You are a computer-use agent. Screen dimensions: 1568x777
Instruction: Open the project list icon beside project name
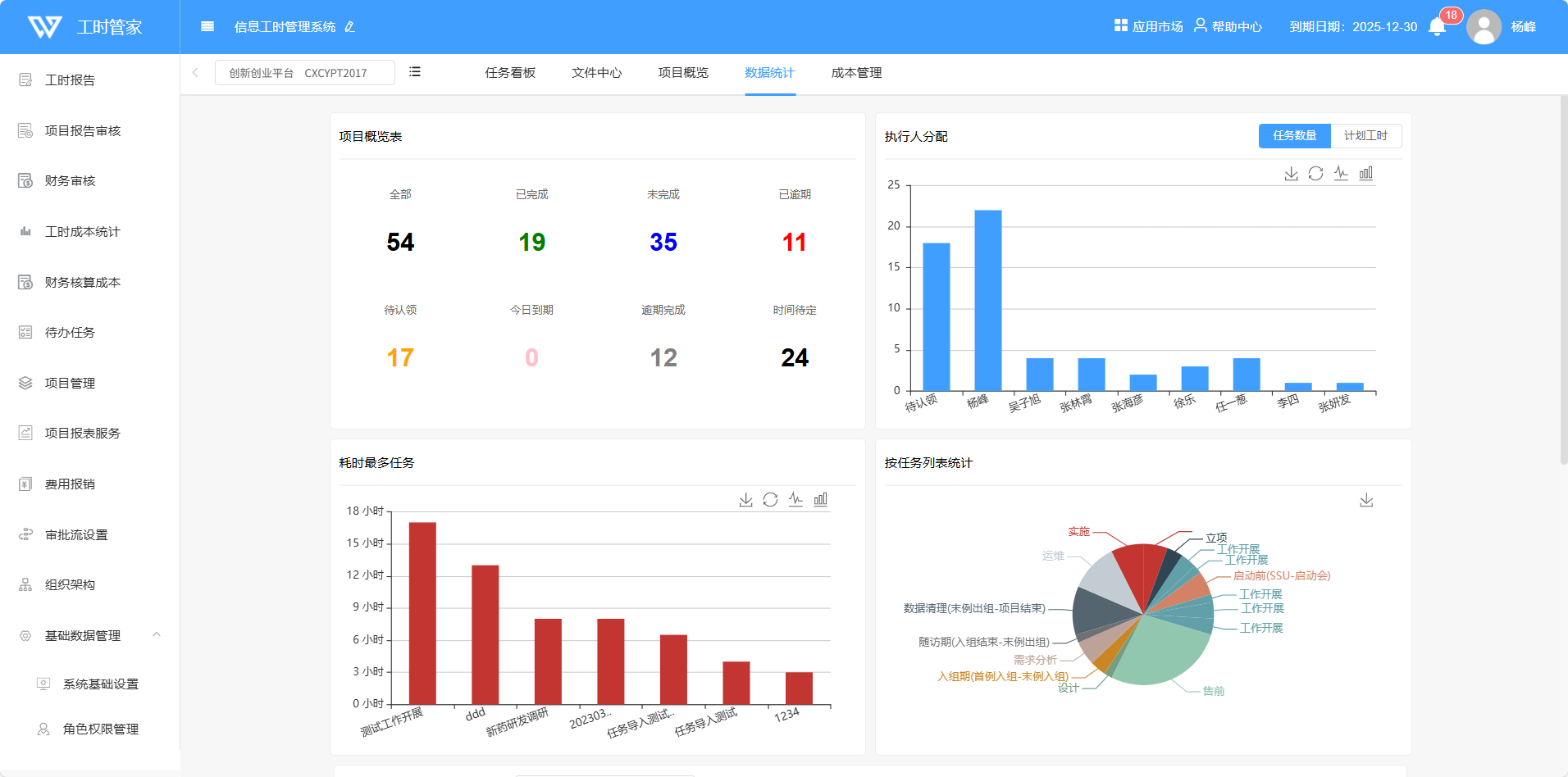pos(415,72)
